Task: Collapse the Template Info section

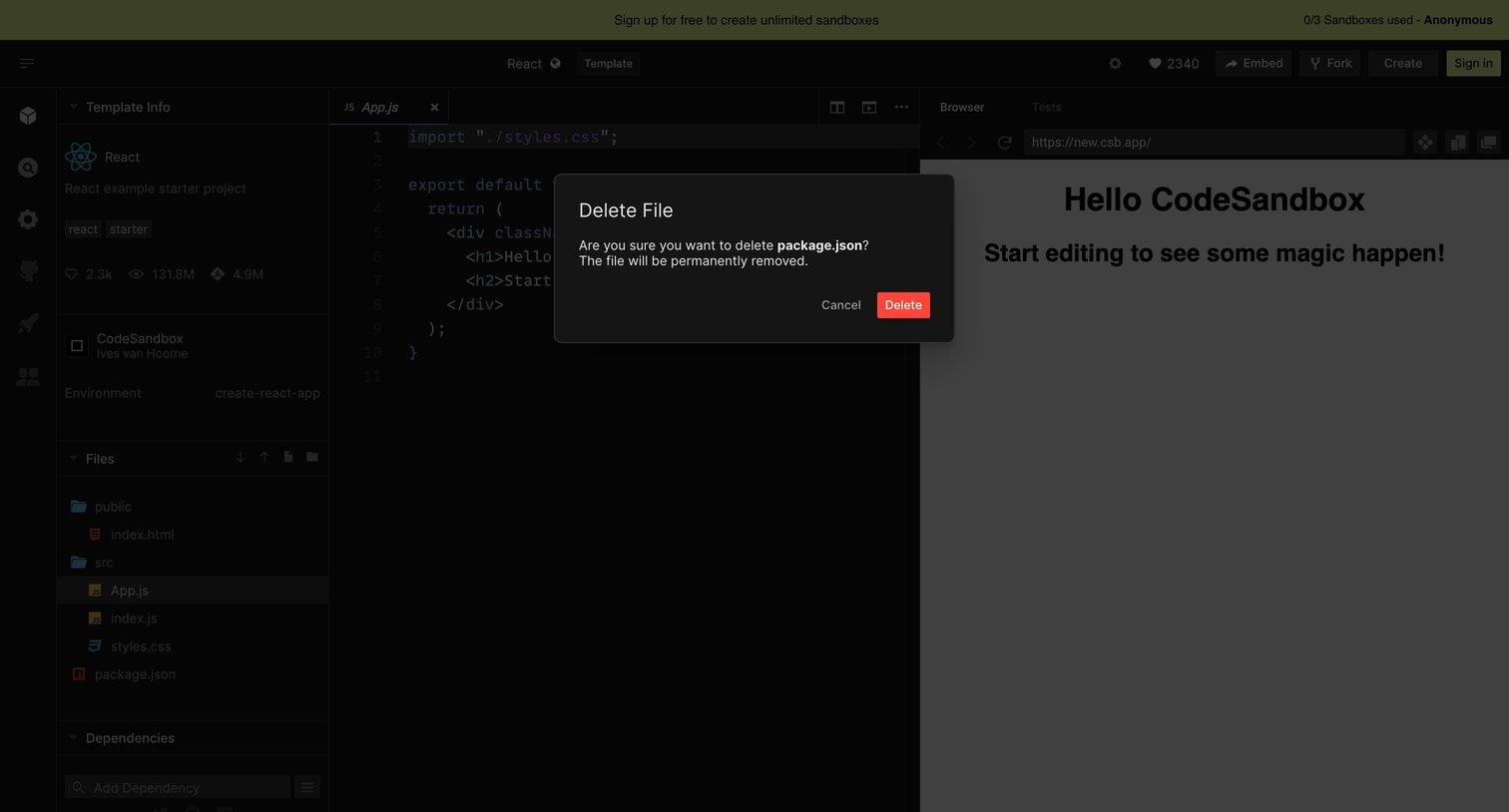Action: [74, 107]
